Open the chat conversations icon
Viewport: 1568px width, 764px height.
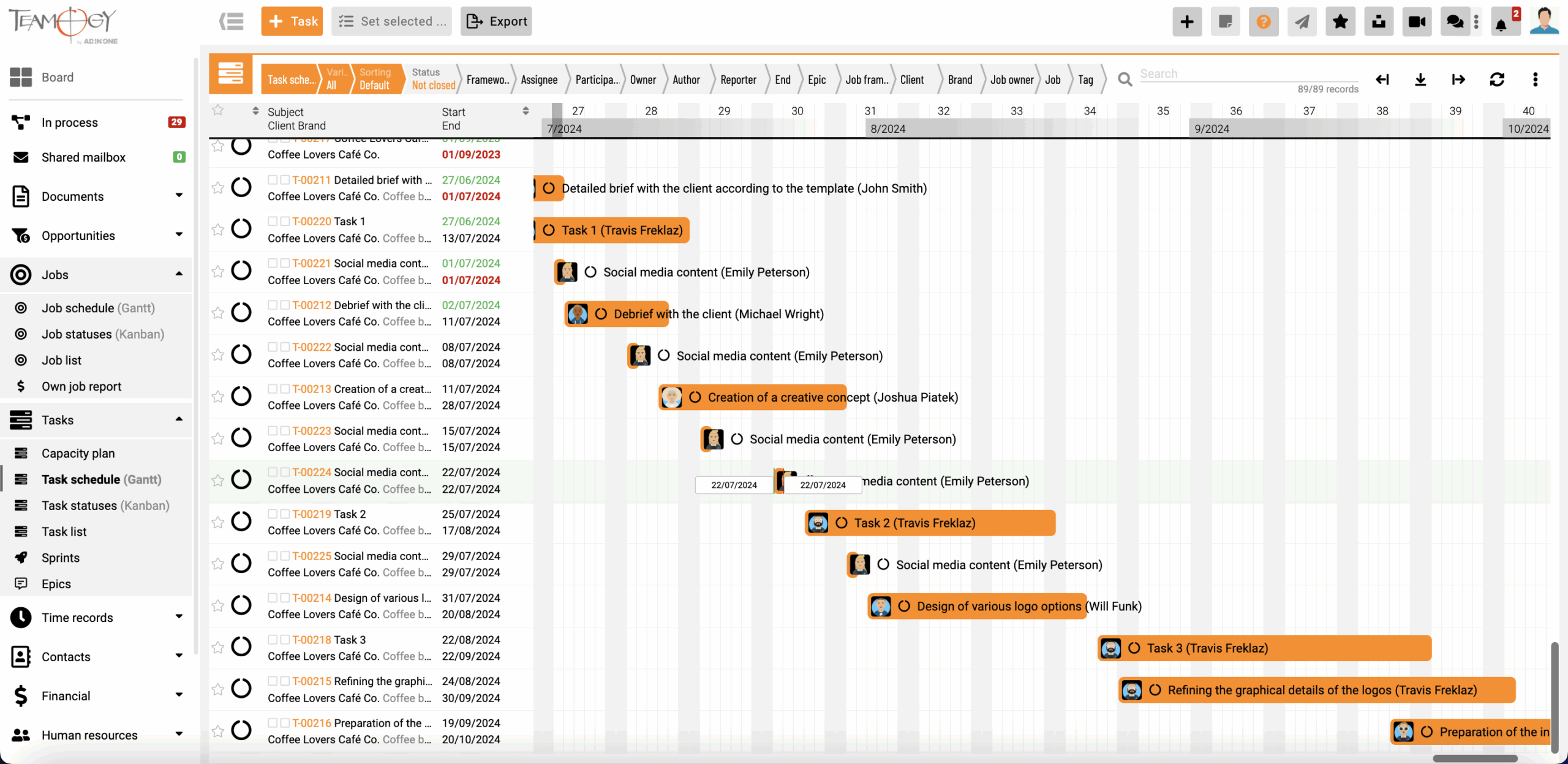click(x=1454, y=21)
